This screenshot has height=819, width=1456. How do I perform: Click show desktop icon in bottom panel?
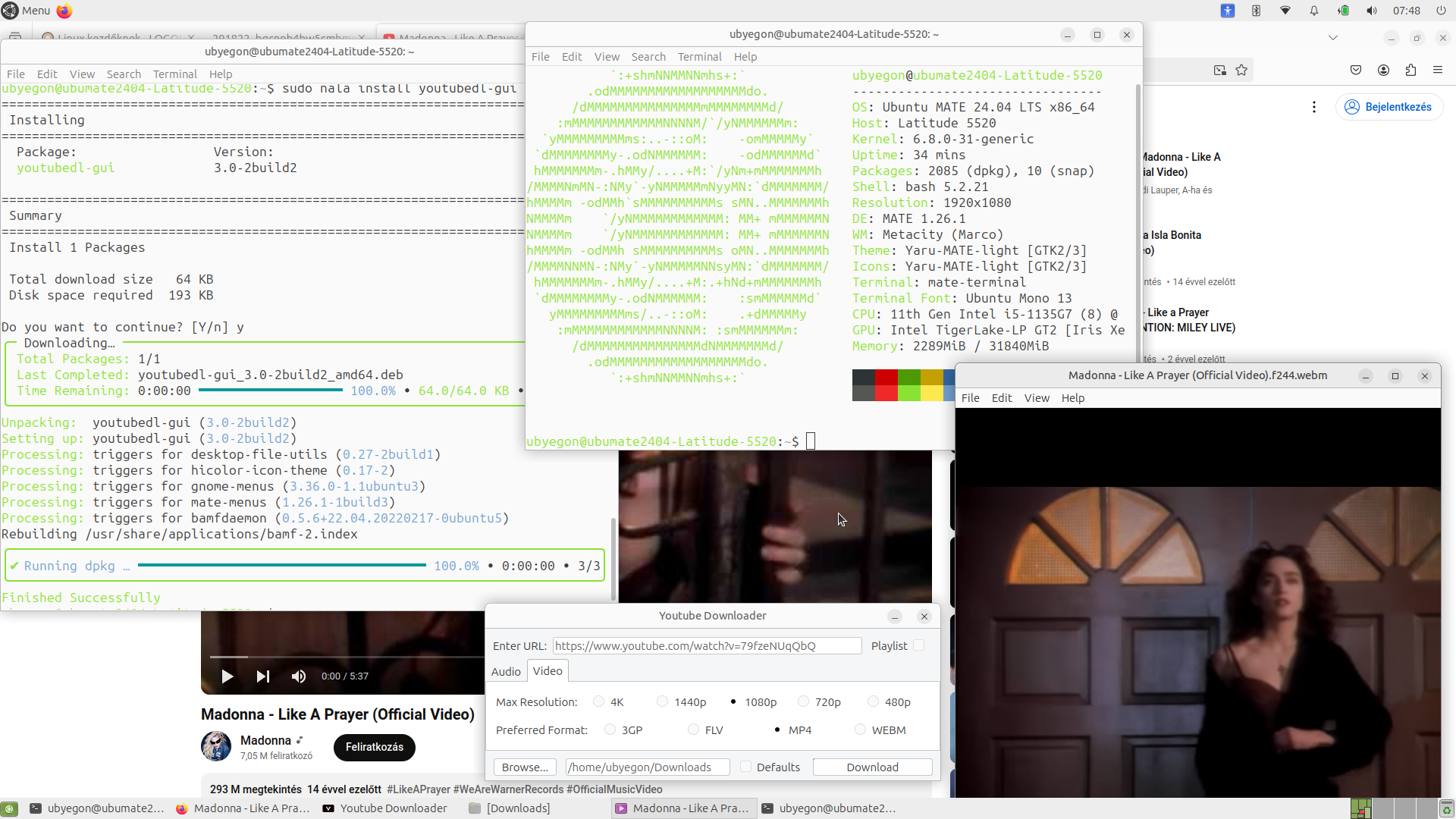pos(9,808)
